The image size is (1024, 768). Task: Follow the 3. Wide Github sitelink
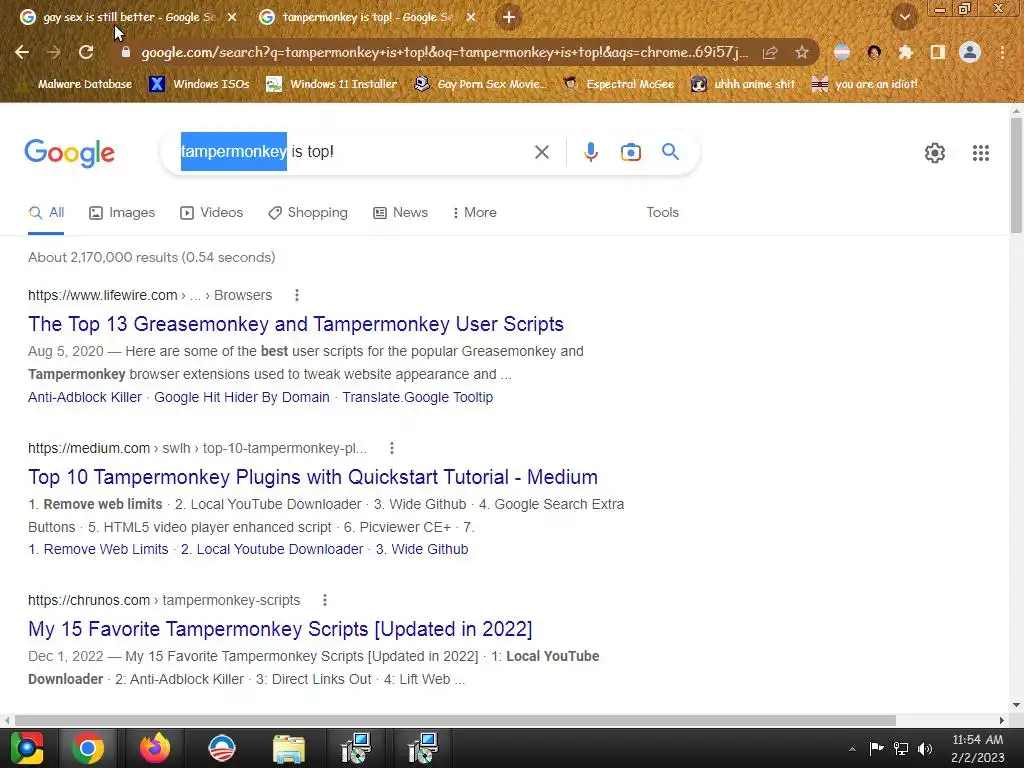422,549
